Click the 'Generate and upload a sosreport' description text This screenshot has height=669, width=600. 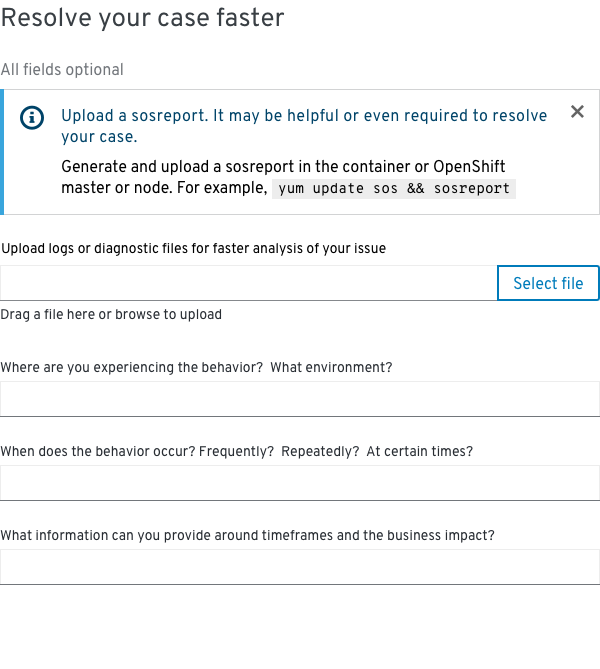click(x=283, y=177)
